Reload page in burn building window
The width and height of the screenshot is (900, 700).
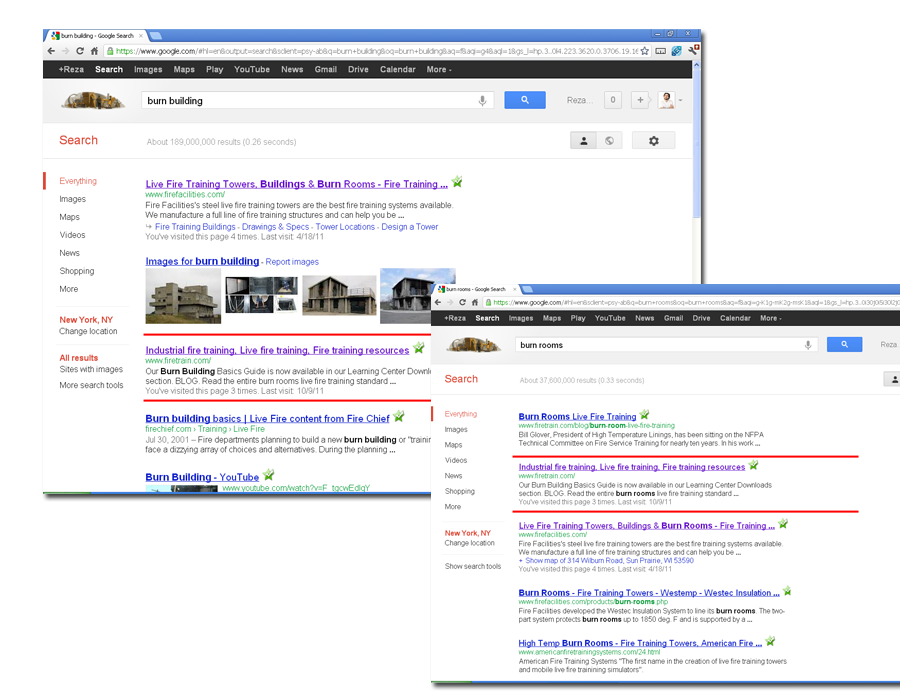80,51
